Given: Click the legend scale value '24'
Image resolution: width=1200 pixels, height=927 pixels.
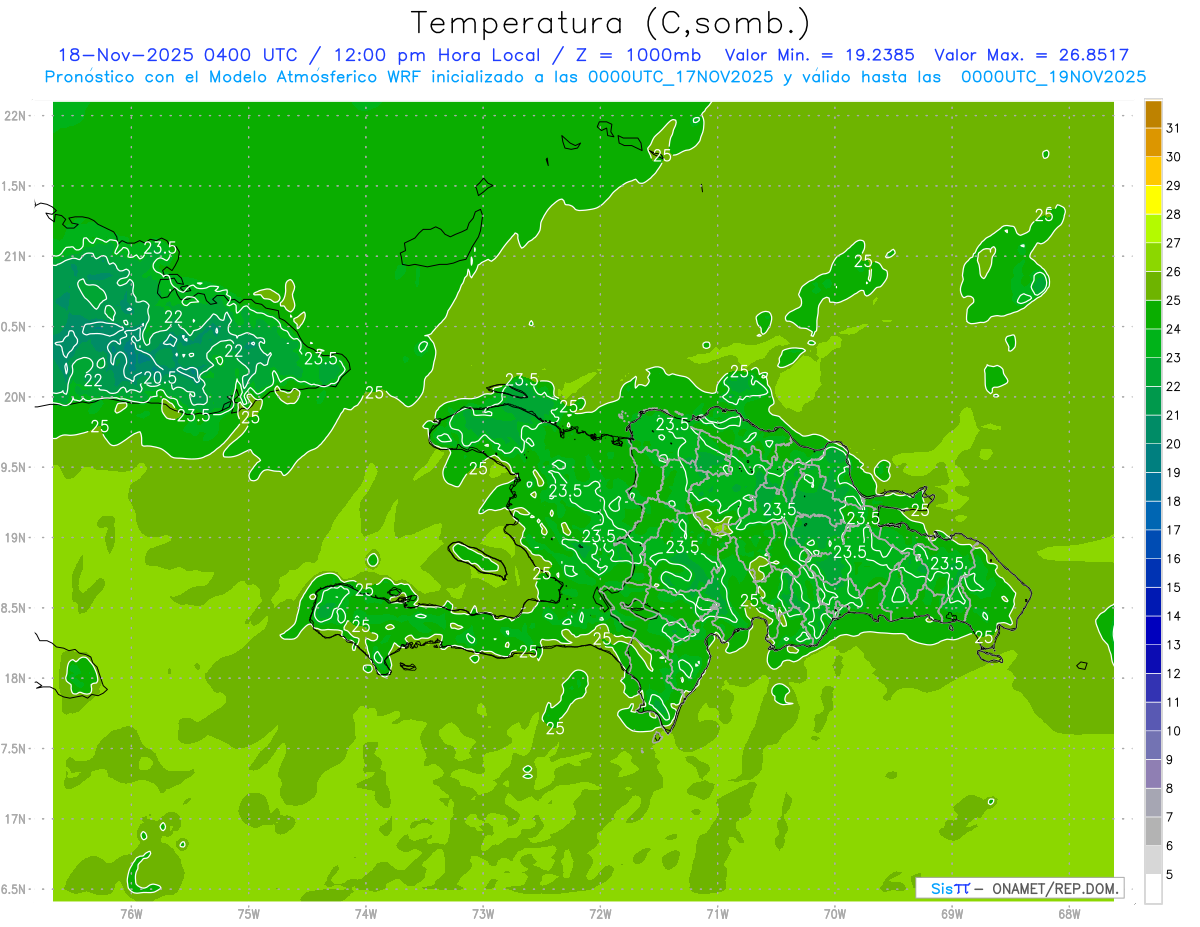Looking at the screenshot, I should point(1173,329).
